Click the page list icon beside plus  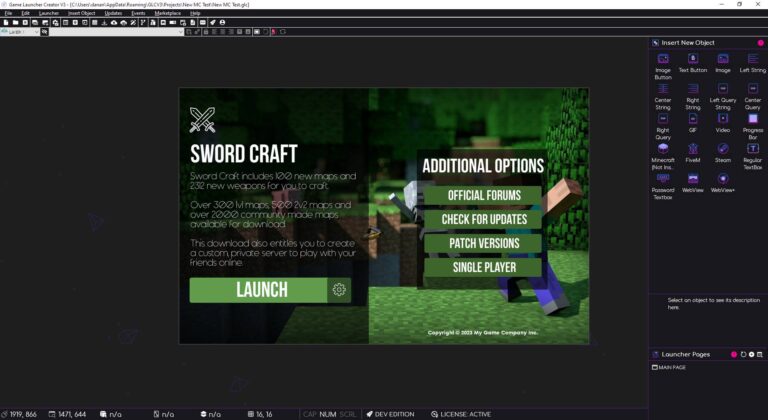[760, 354]
